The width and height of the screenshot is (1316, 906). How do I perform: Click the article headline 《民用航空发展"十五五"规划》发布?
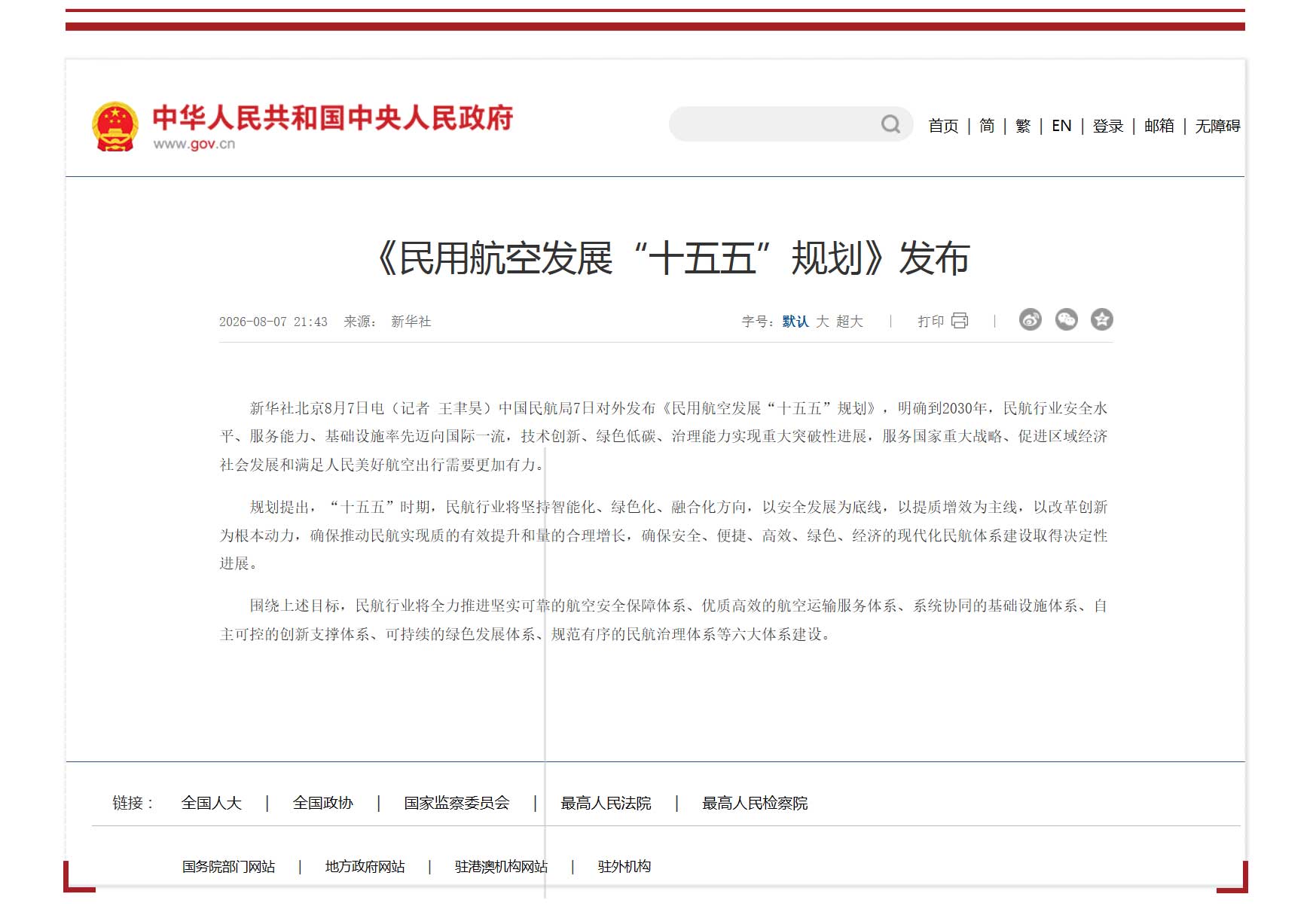point(671,258)
